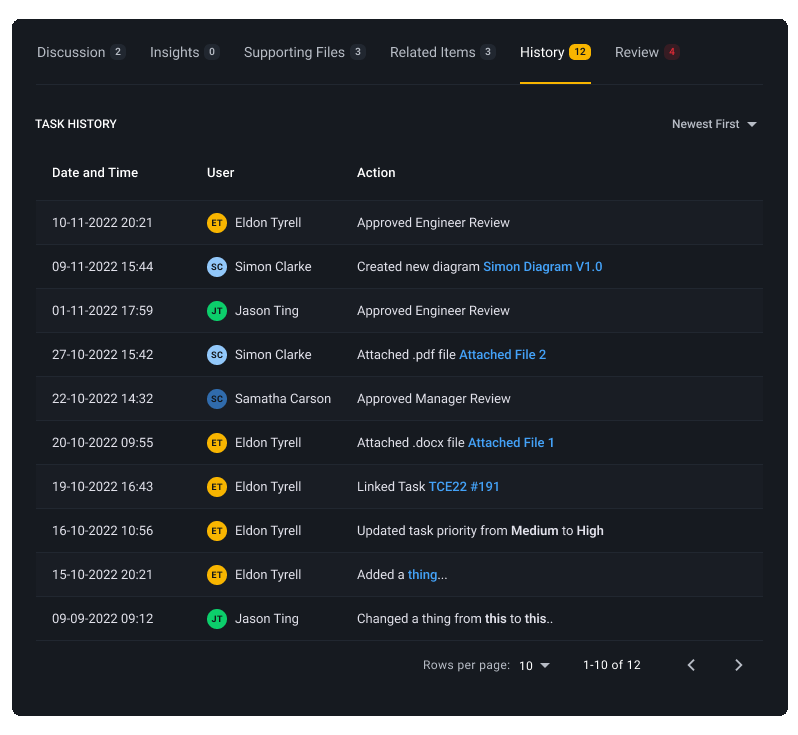Switch to the Discussion tab
This screenshot has height=735, width=798.
80,52
